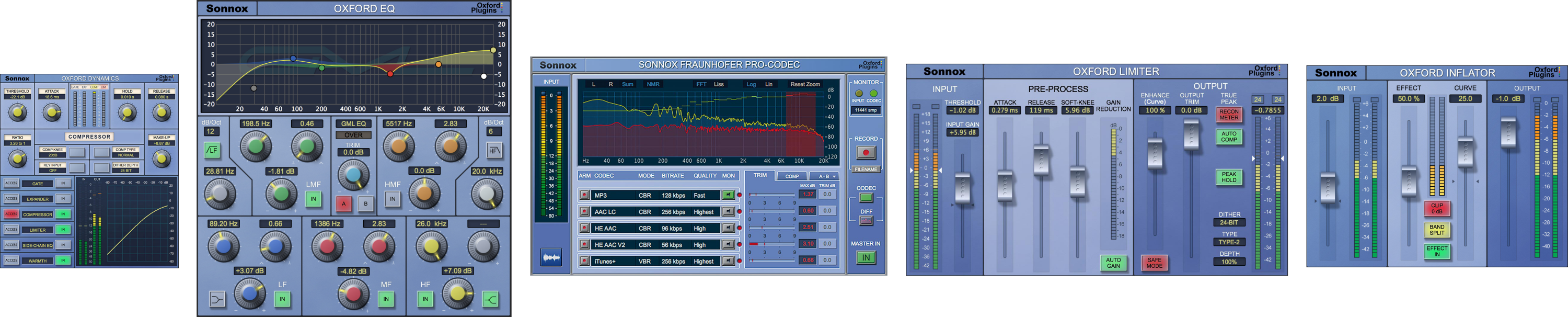Image resolution: width=1568 pixels, height=317 pixels.
Task: Toggle the LMF band IN button
Action: [313, 199]
